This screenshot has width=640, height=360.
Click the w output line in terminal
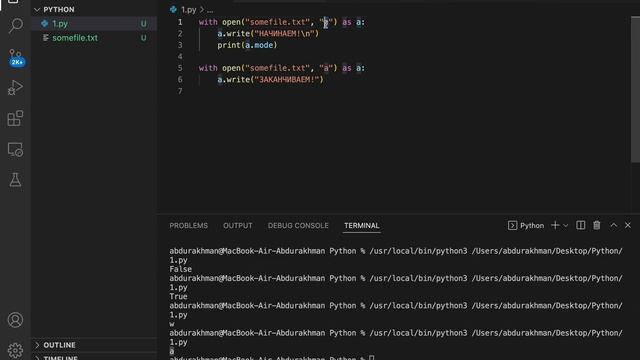point(172,324)
